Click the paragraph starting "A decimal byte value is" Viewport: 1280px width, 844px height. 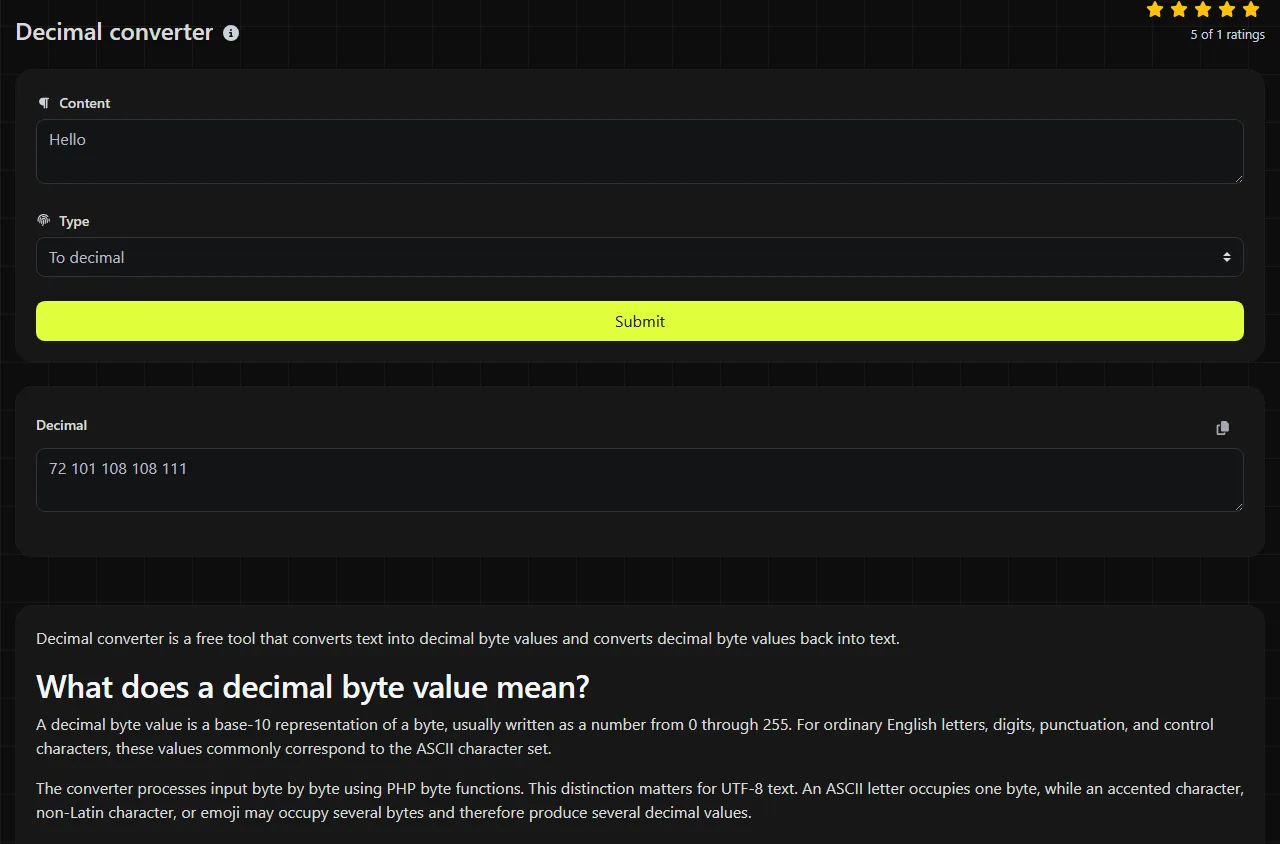(x=625, y=736)
